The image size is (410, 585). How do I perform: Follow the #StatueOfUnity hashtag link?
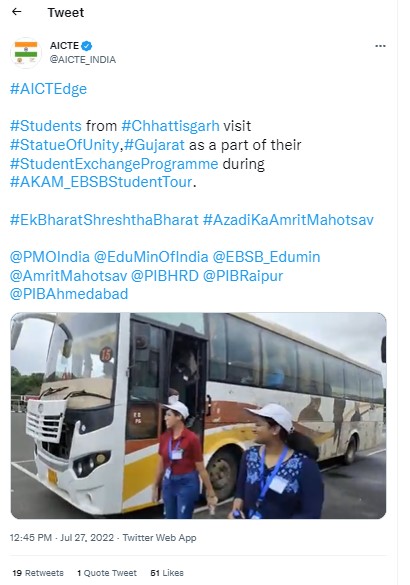[x=65, y=145]
